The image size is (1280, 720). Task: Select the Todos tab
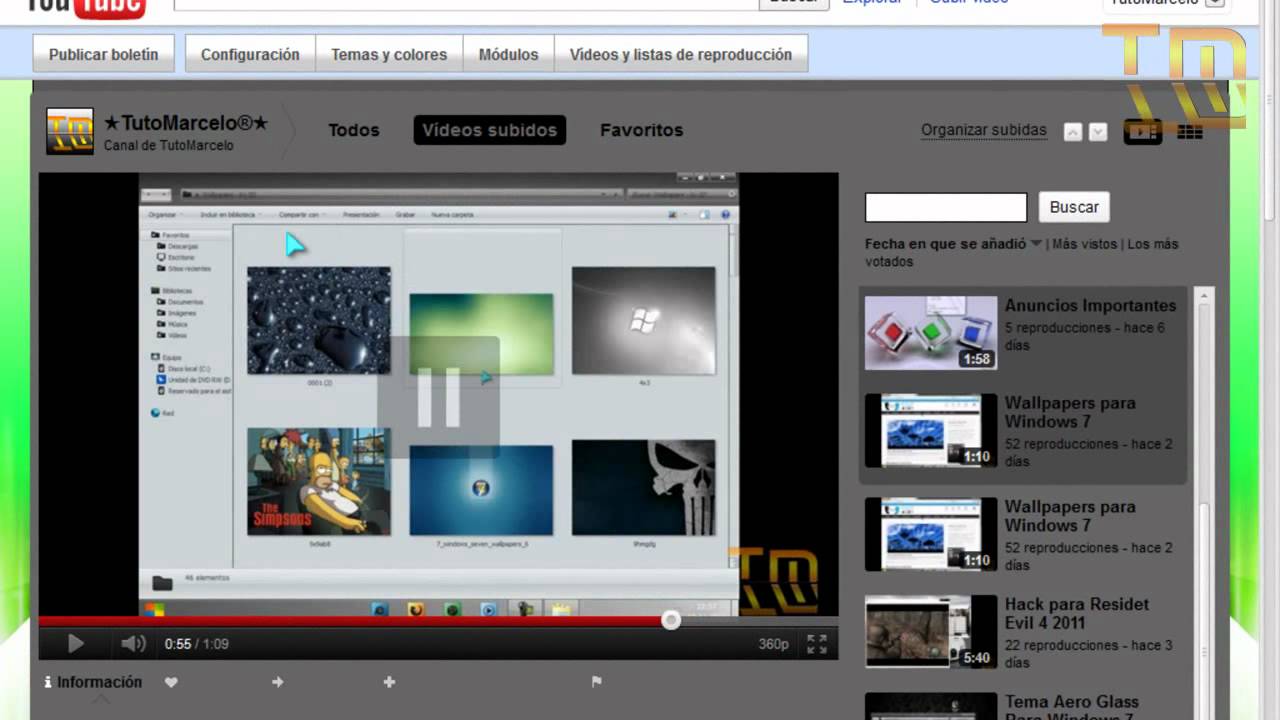click(x=354, y=130)
